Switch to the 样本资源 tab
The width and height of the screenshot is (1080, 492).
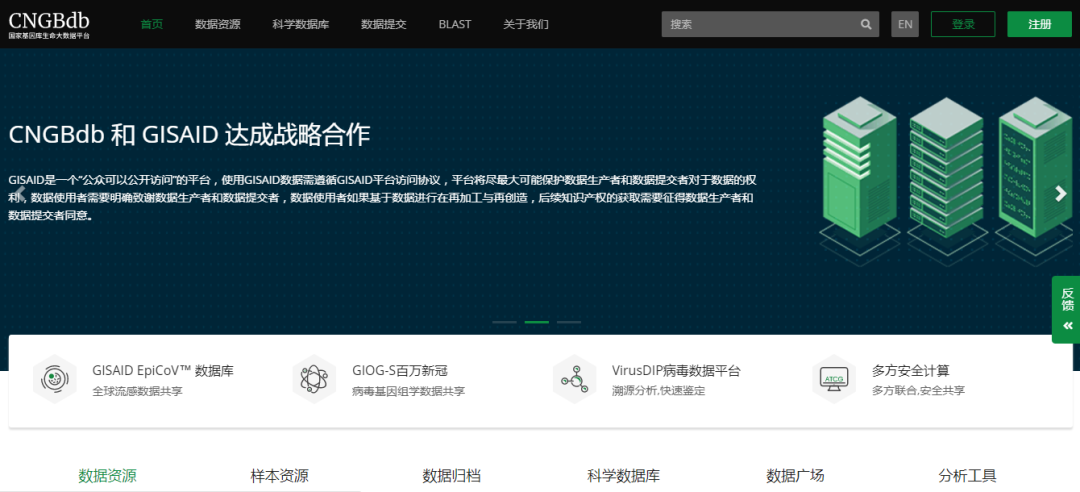280,475
